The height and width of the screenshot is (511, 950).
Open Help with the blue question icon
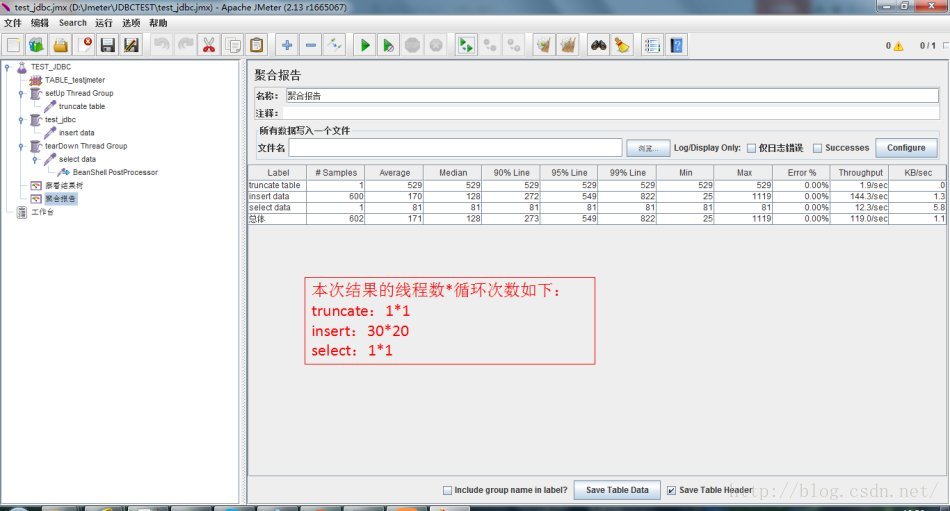[676, 45]
